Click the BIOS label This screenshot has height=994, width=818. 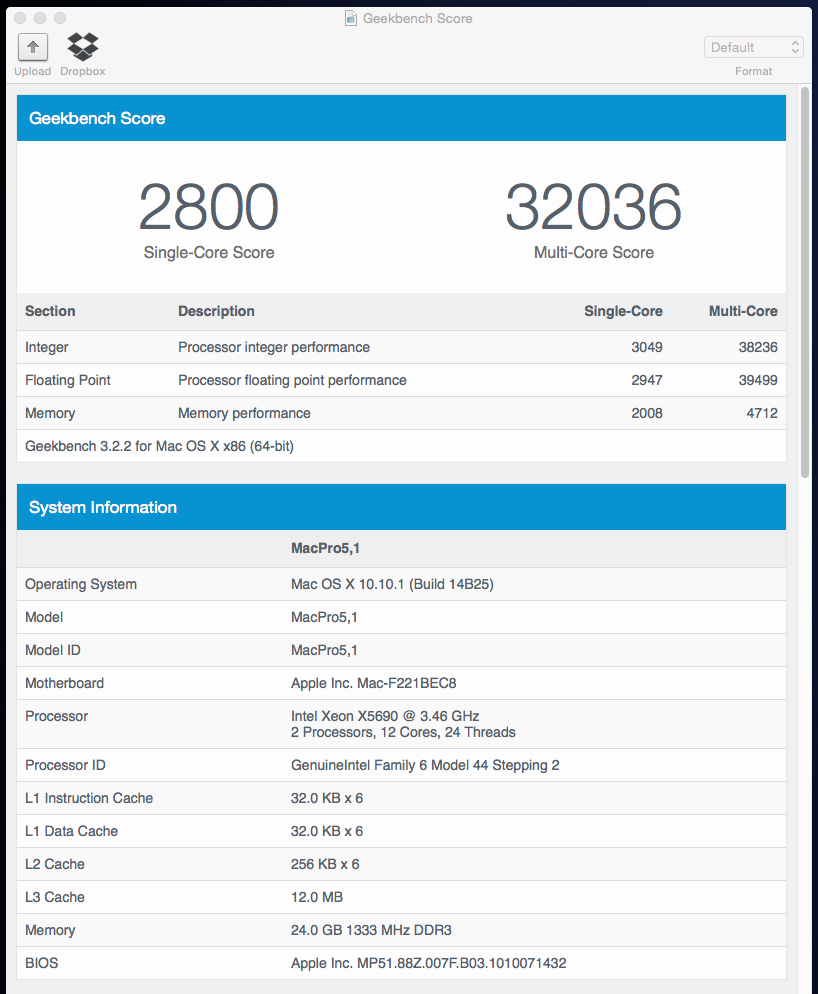(42, 964)
